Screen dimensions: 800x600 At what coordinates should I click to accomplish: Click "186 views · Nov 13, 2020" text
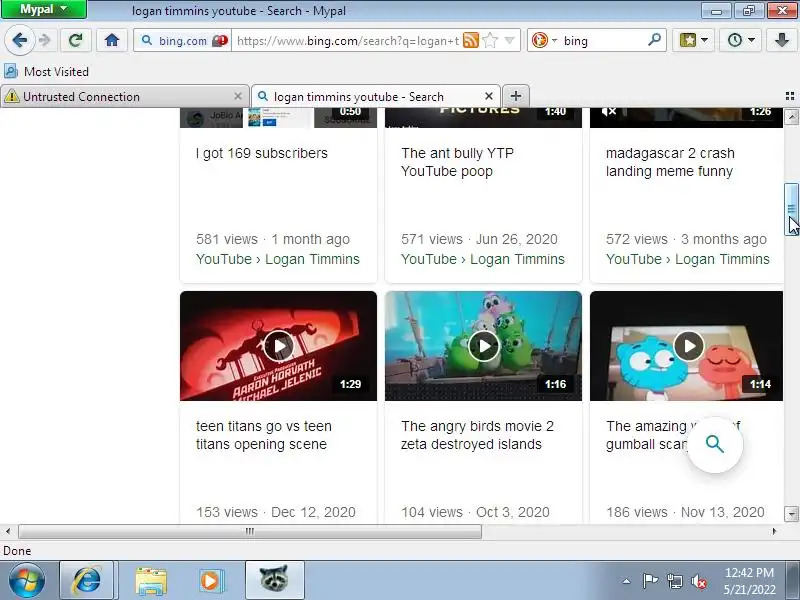(x=685, y=512)
